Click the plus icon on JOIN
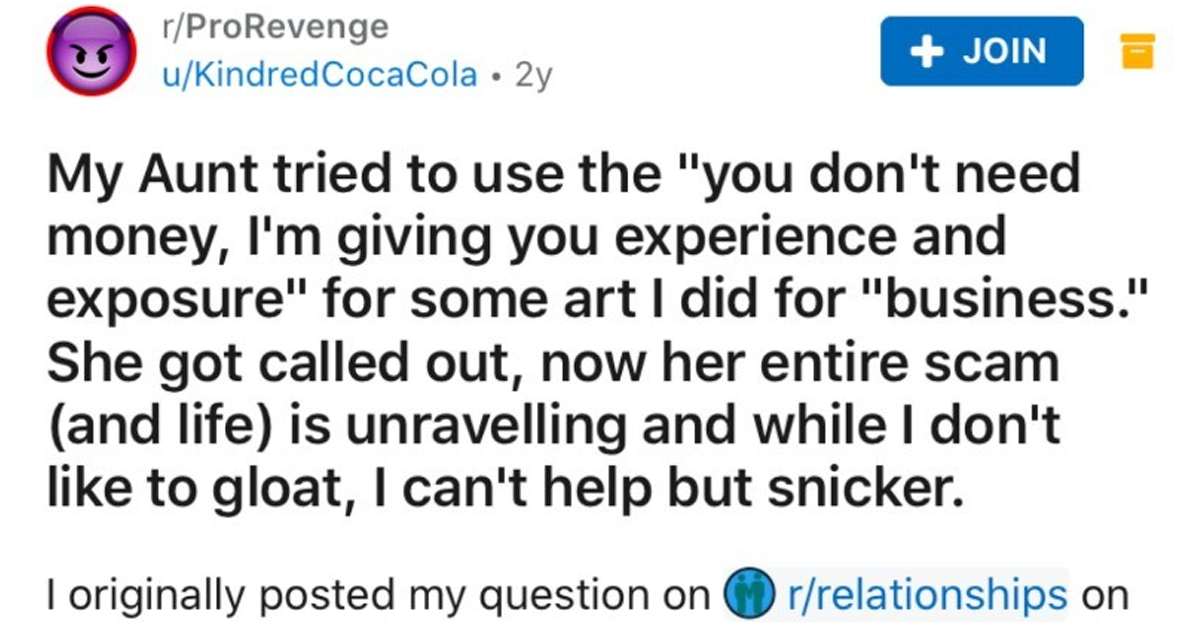Viewport: 1200px width, 630px height. point(932,50)
